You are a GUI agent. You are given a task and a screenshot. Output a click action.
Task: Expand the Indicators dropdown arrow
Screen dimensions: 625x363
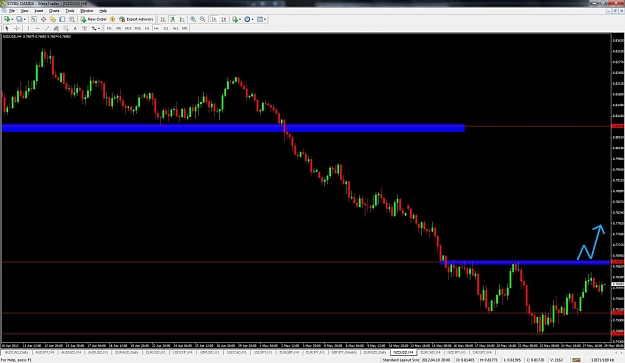click(240, 19)
